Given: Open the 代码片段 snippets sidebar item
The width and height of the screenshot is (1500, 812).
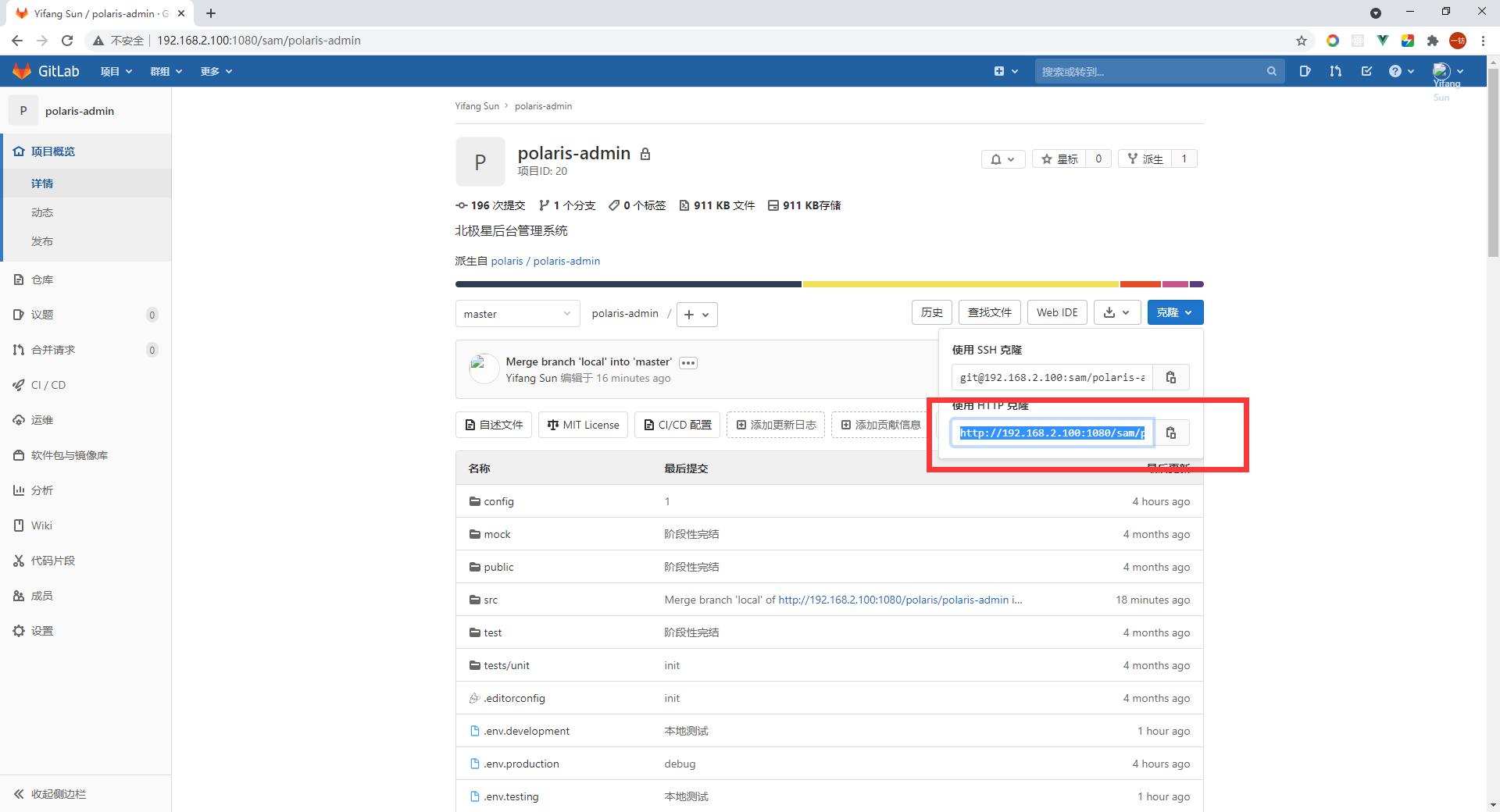Looking at the screenshot, I should point(86,561).
